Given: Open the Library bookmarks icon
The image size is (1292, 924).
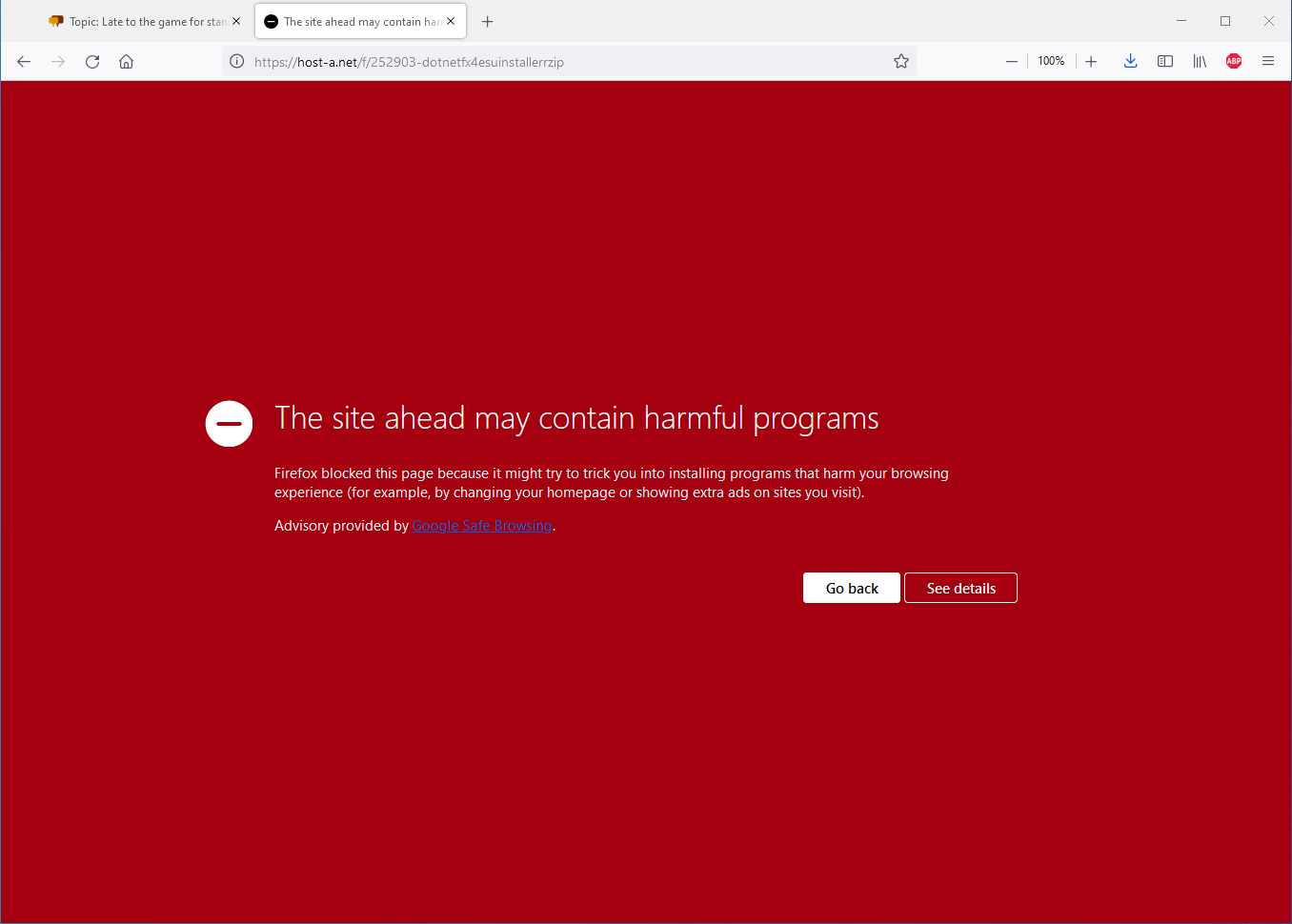Looking at the screenshot, I should (x=1200, y=62).
